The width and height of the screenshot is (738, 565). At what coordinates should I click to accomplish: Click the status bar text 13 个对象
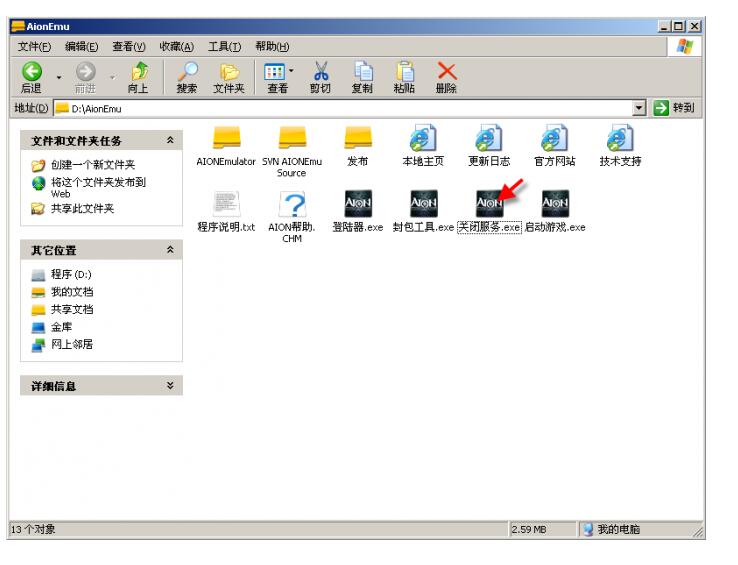(x=33, y=529)
